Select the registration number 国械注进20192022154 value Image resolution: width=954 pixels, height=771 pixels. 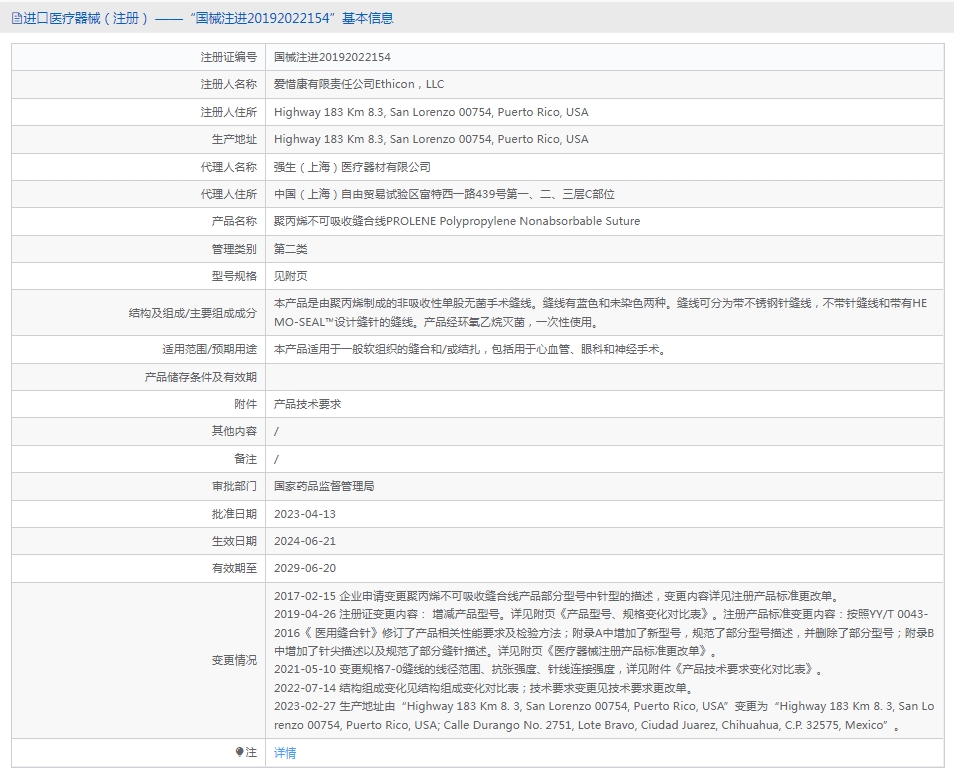coord(332,58)
